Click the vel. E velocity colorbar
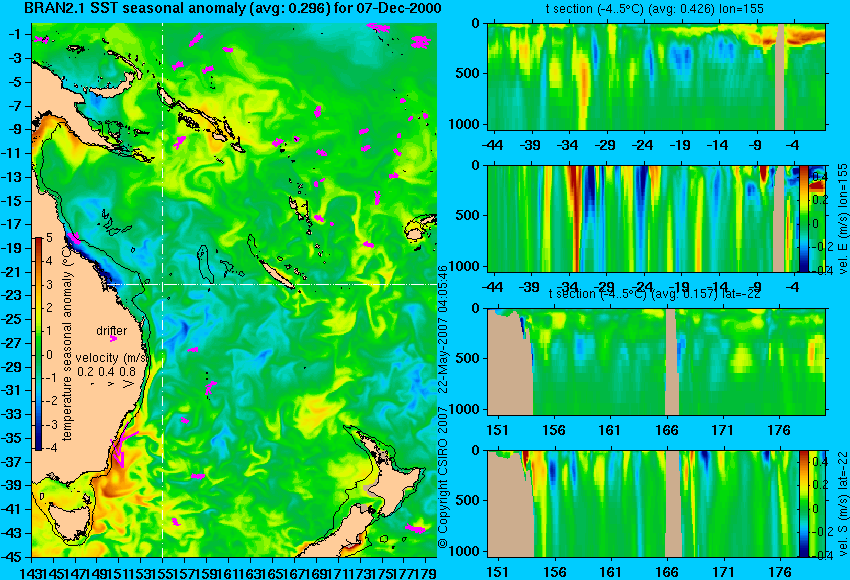The image size is (850, 580). tap(804, 218)
